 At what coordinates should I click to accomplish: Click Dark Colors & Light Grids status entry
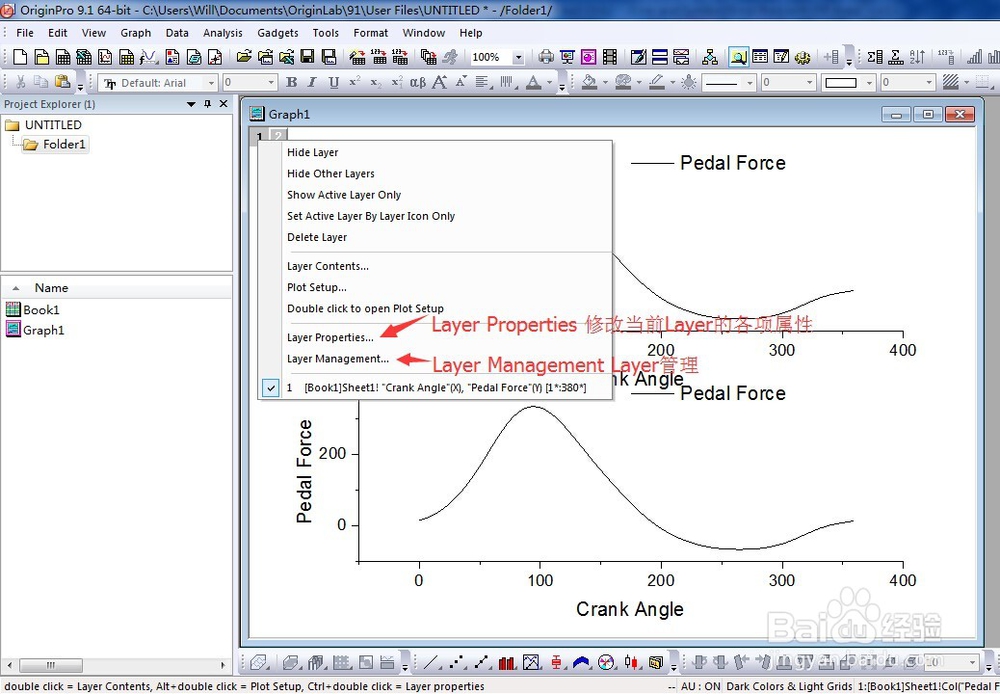pos(789,686)
